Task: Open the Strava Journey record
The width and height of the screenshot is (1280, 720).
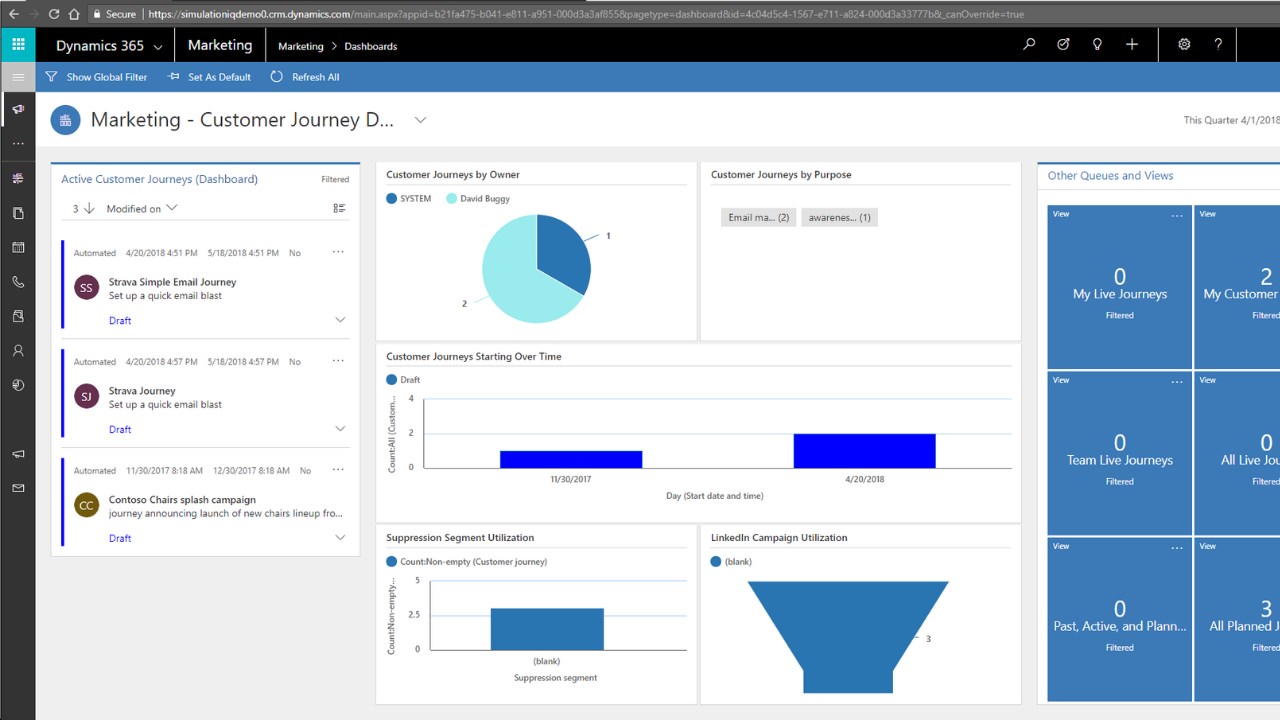Action: point(142,391)
